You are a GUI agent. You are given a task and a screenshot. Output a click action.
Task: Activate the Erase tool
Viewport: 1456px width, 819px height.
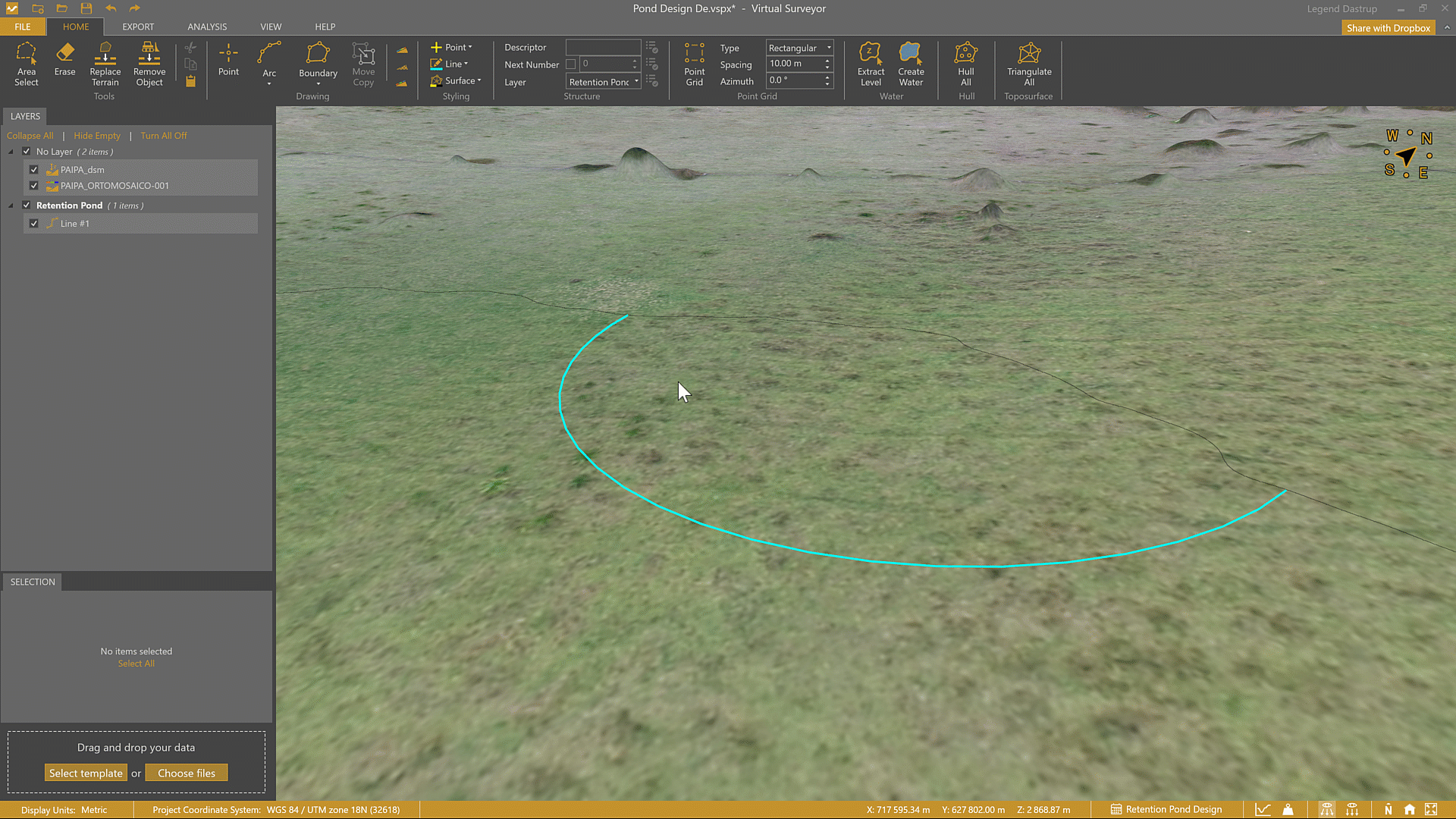pyautogui.click(x=64, y=60)
